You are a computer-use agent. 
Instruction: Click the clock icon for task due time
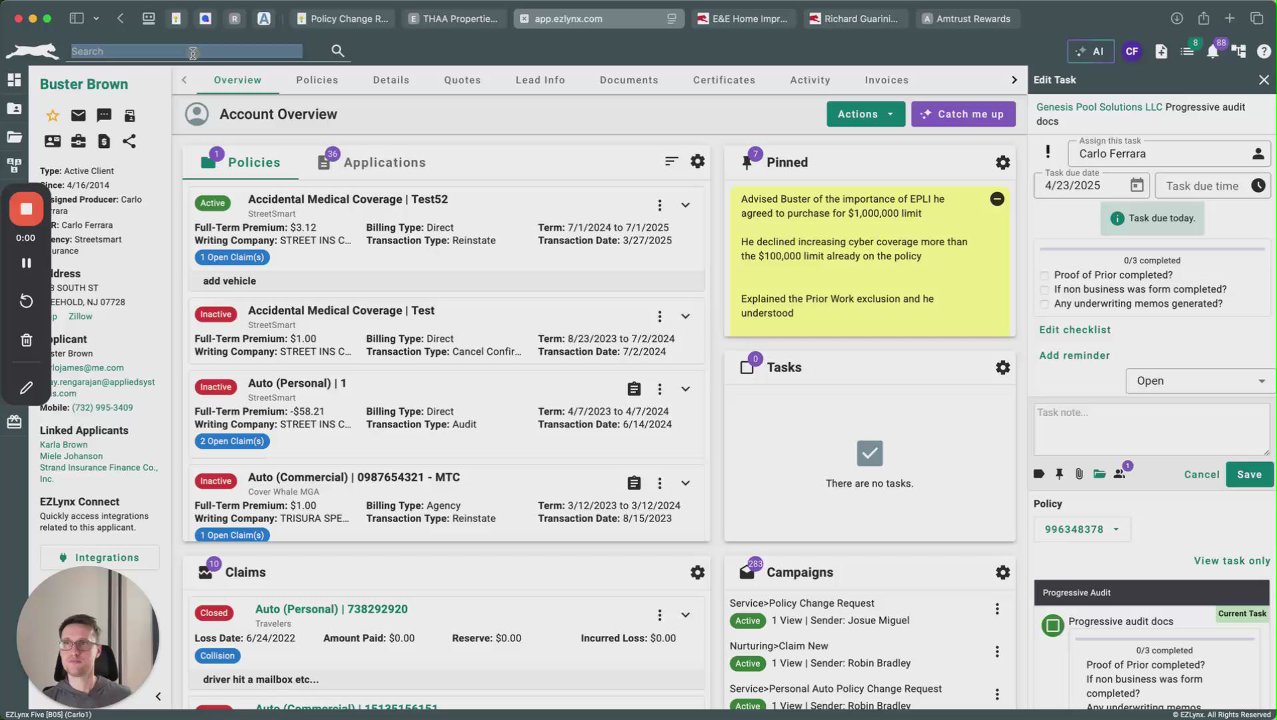(x=1258, y=185)
